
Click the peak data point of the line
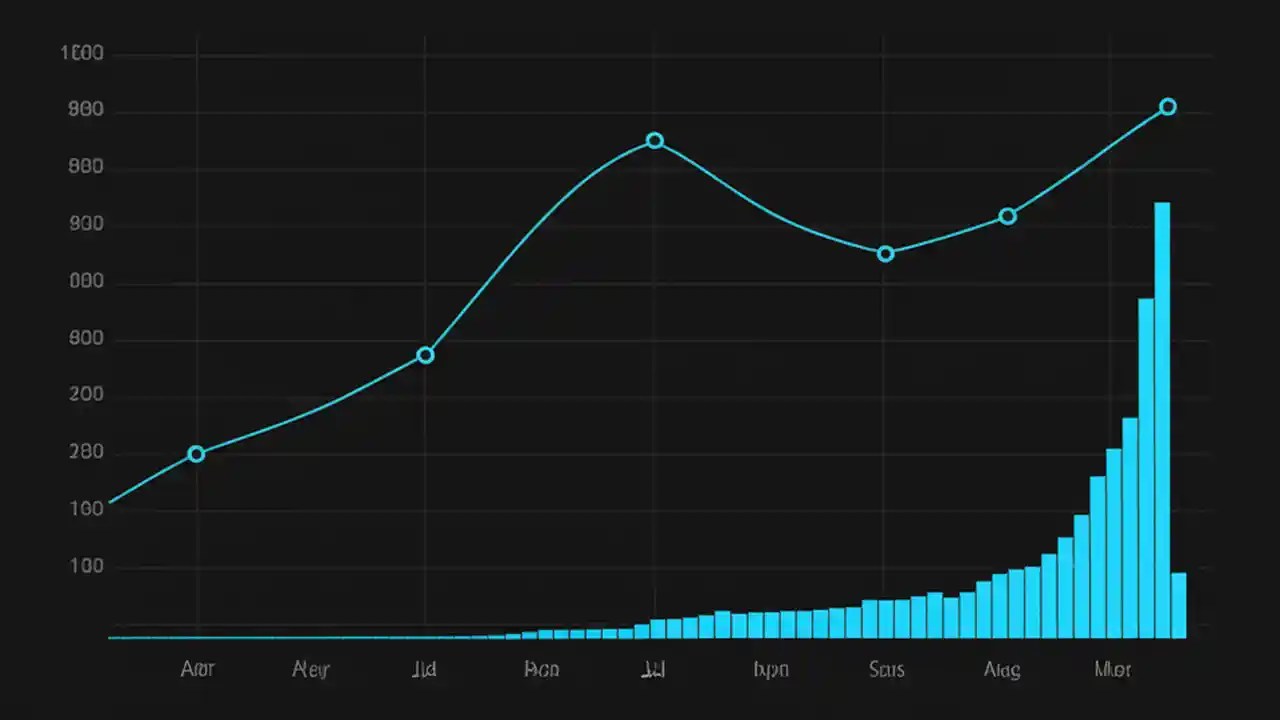tap(653, 140)
